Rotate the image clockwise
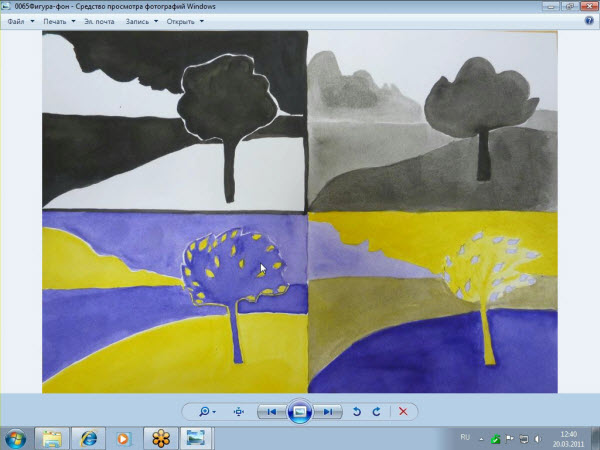Screen dimensions: 600x450 pos(376,411)
